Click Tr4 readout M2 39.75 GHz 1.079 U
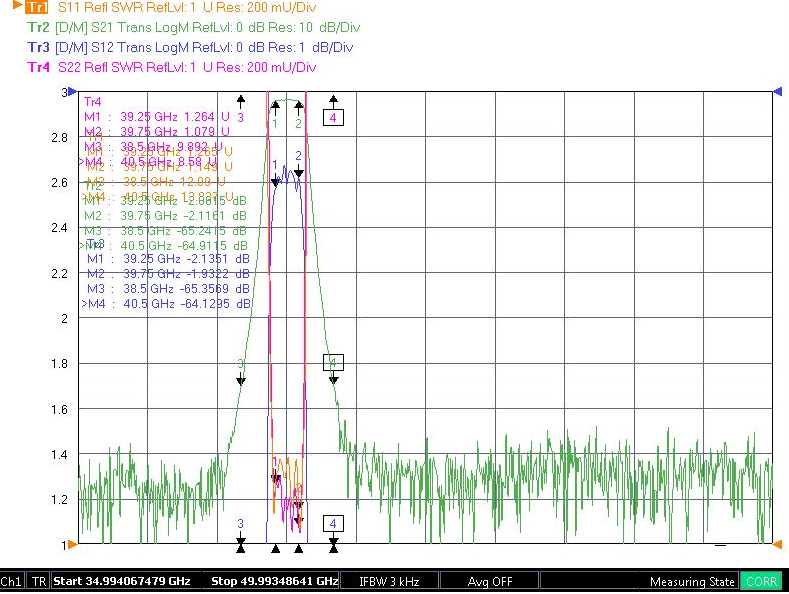The height and width of the screenshot is (594, 789). click(x=156, y=131)
